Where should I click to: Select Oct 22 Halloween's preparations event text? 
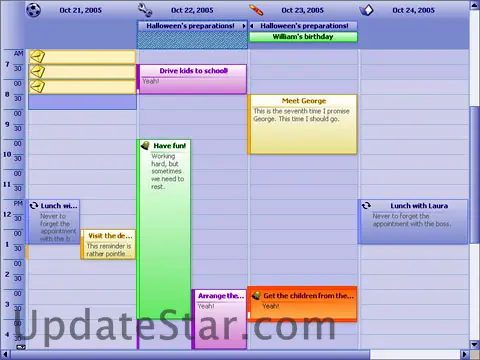click(190, 26)
